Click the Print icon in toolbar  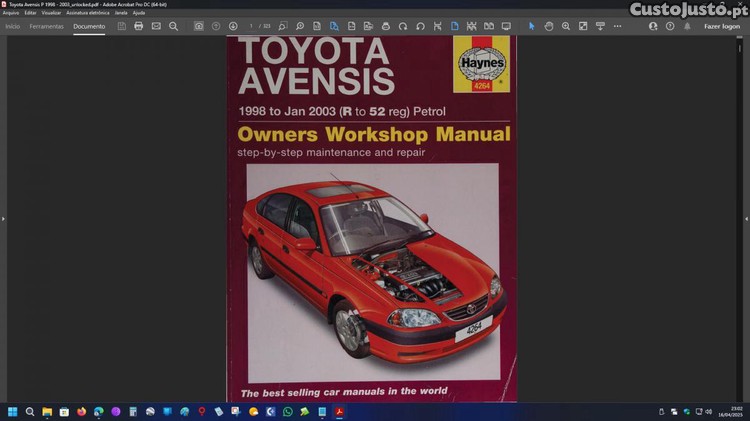138,26
